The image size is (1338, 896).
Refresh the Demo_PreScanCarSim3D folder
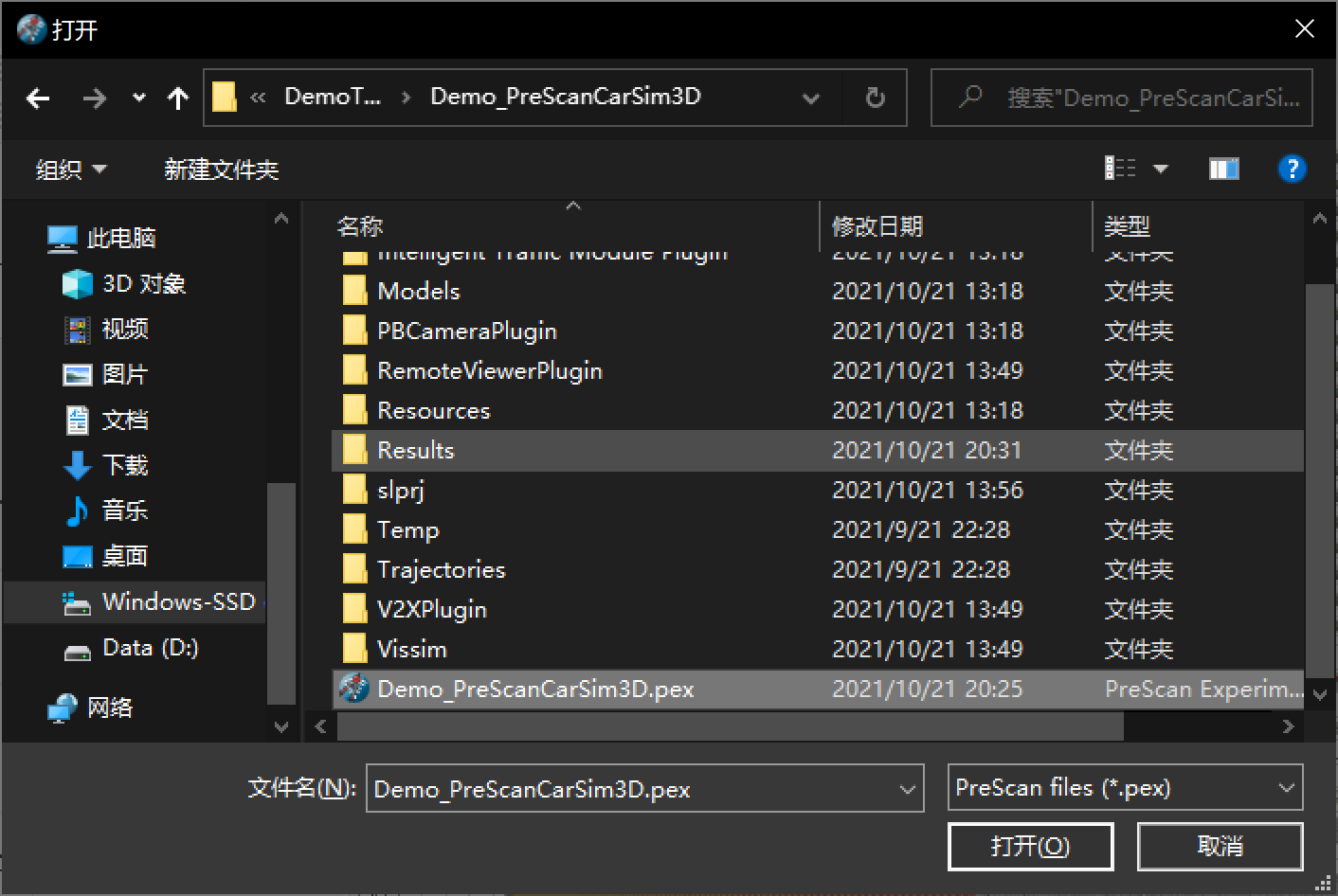tap(874, 98)
